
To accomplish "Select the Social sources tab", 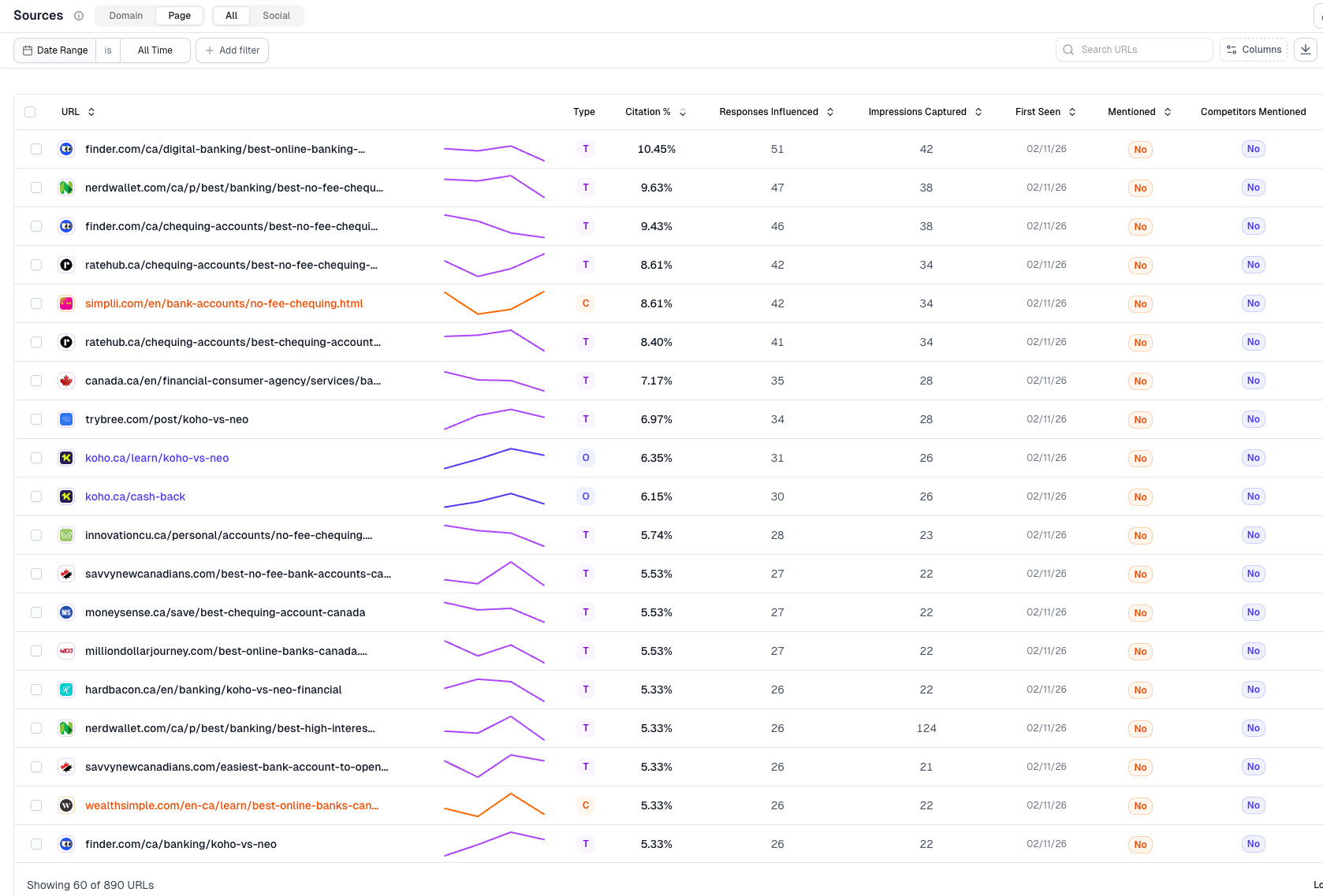I will point(276,15).
